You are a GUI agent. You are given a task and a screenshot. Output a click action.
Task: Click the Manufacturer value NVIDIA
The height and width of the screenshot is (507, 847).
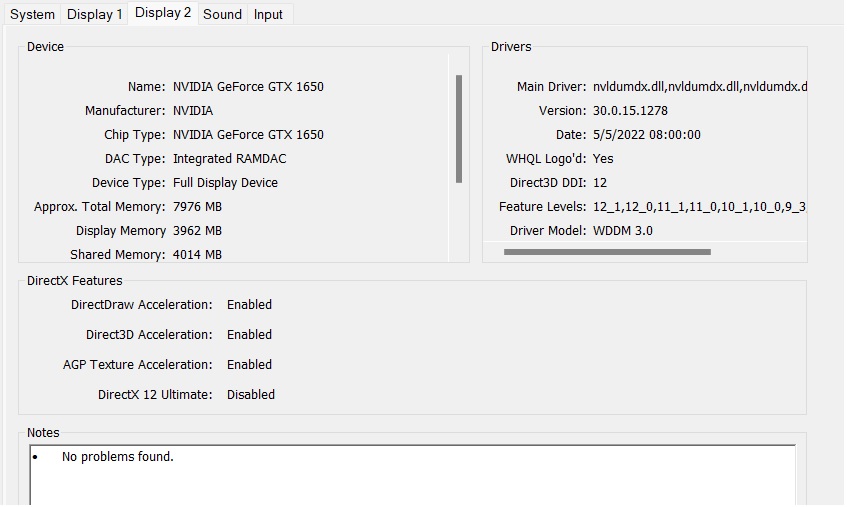(x=193, y=111)
